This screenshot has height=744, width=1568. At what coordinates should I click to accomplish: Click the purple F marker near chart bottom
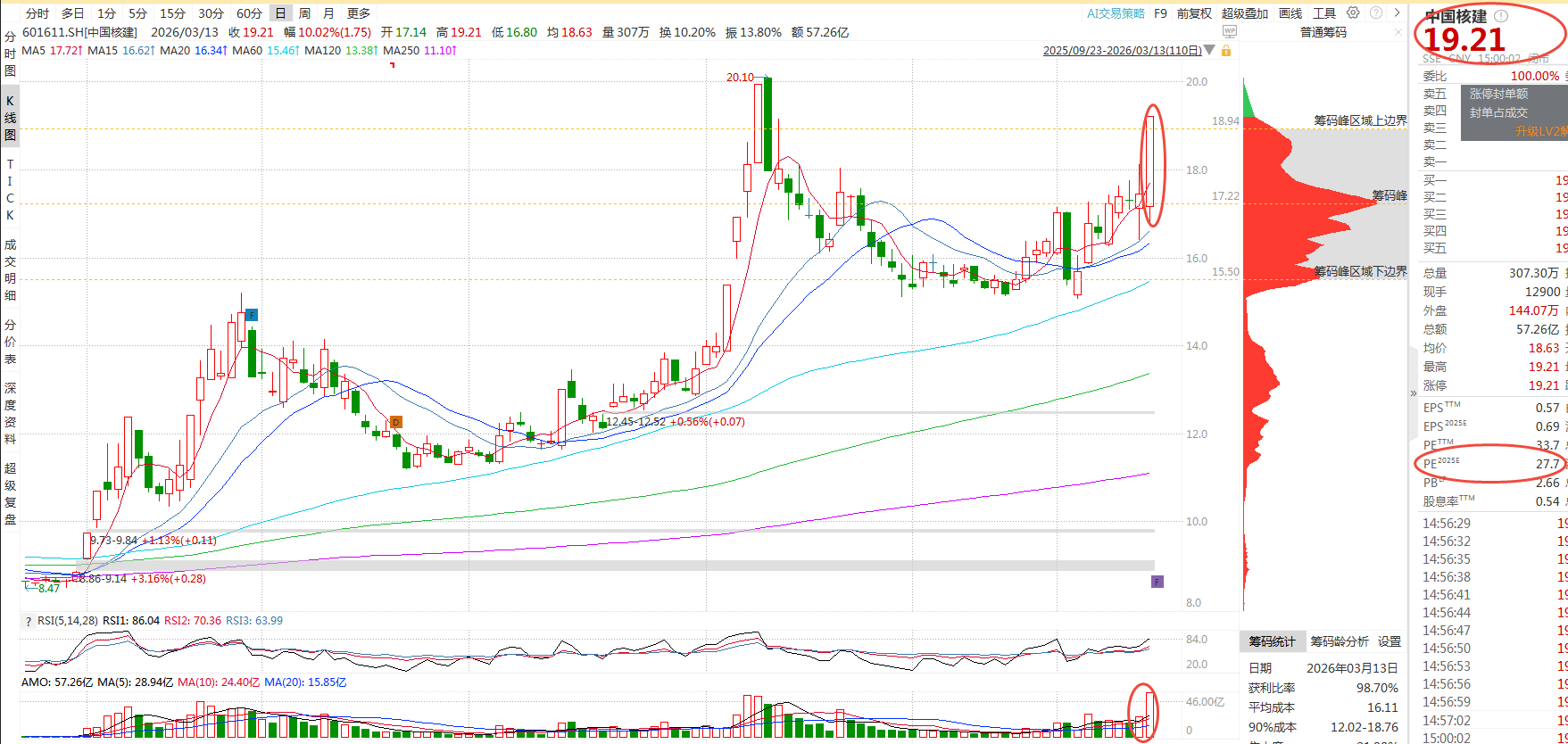pos(1157,582)
